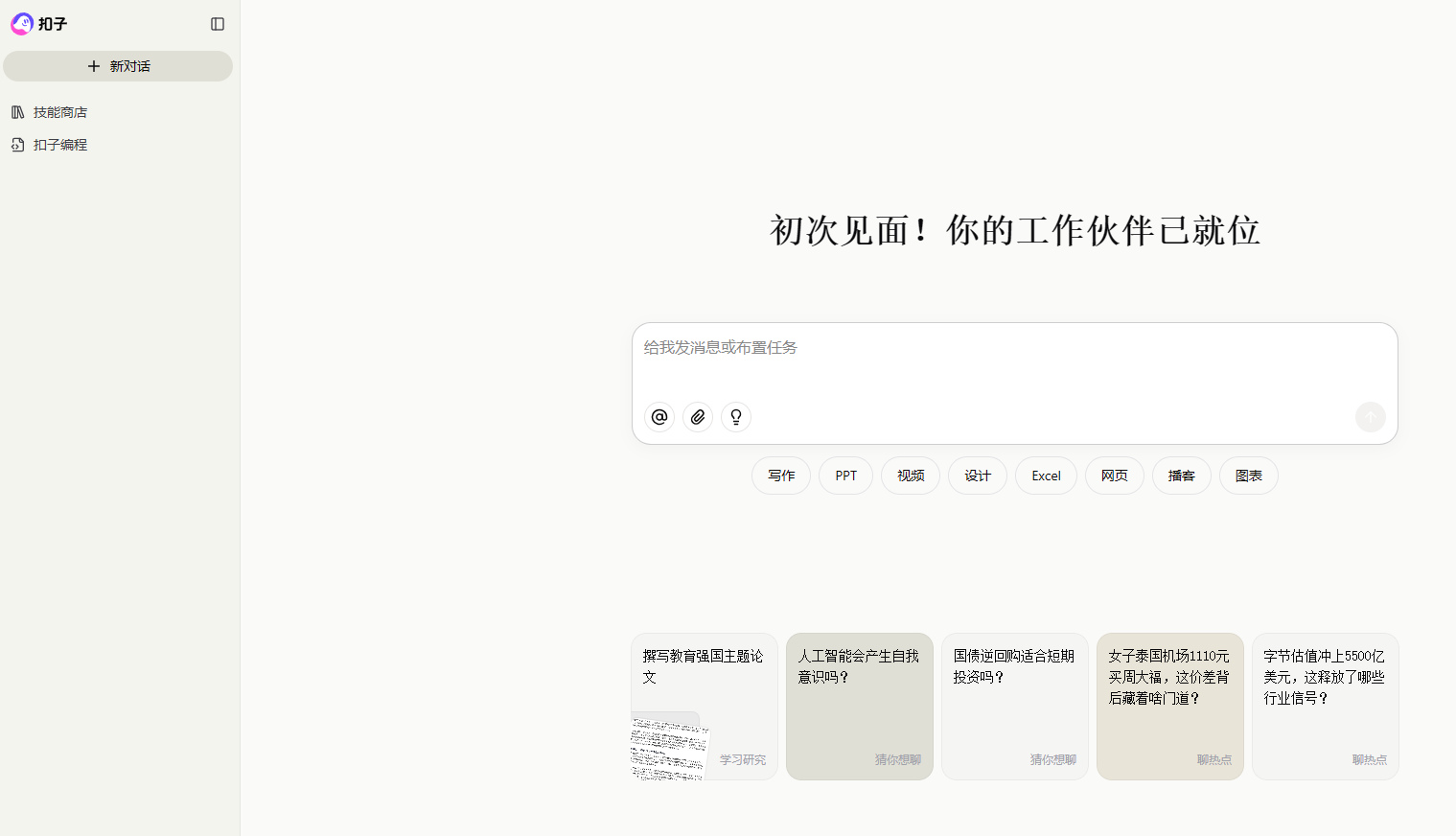The image size is (1456, 836).
Task: Choose the 视频 skill chip
Action: (x=911, y=476)
